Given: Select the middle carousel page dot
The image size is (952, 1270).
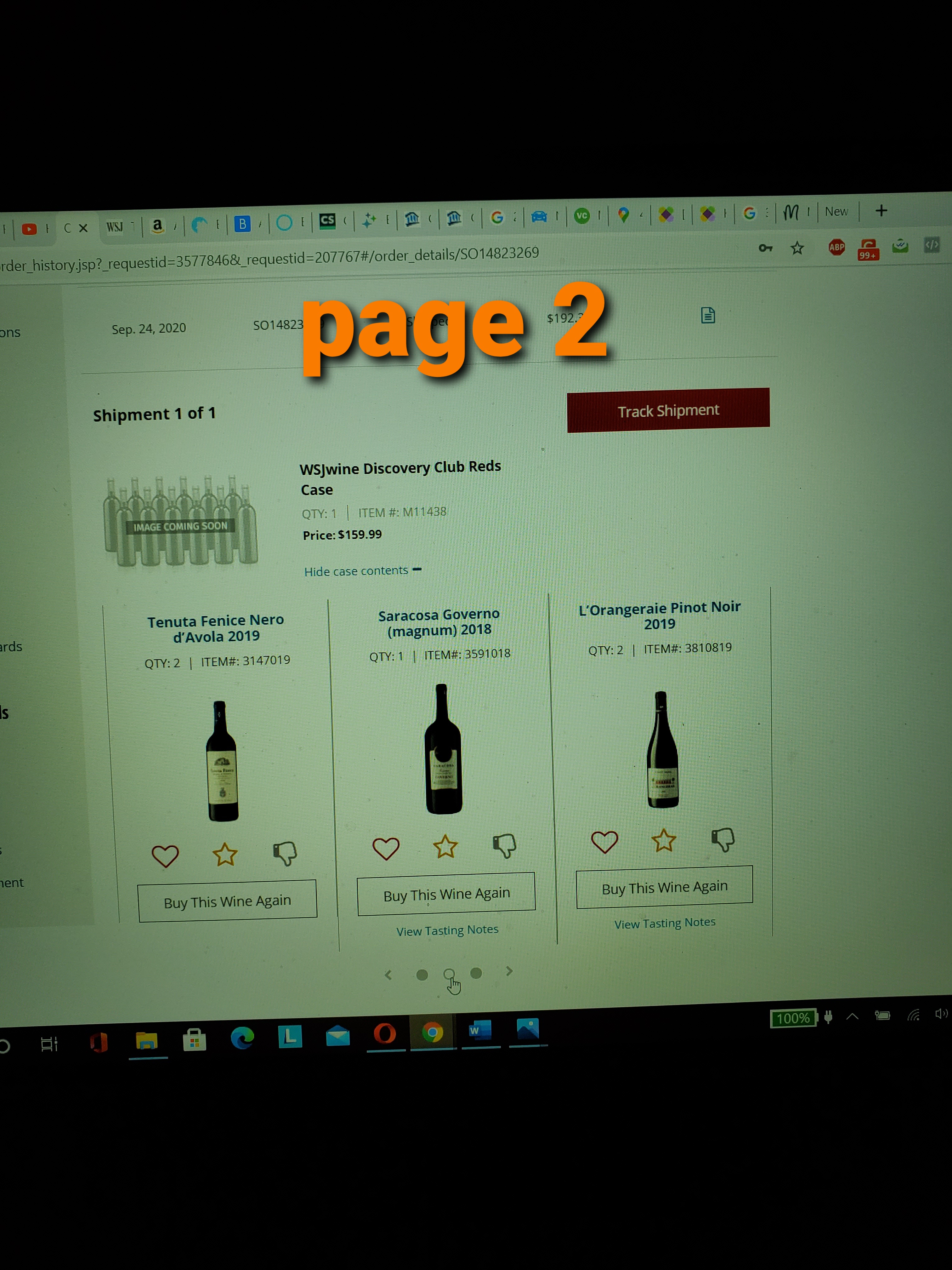Looking at the screenshot, I should coord(449,974).
